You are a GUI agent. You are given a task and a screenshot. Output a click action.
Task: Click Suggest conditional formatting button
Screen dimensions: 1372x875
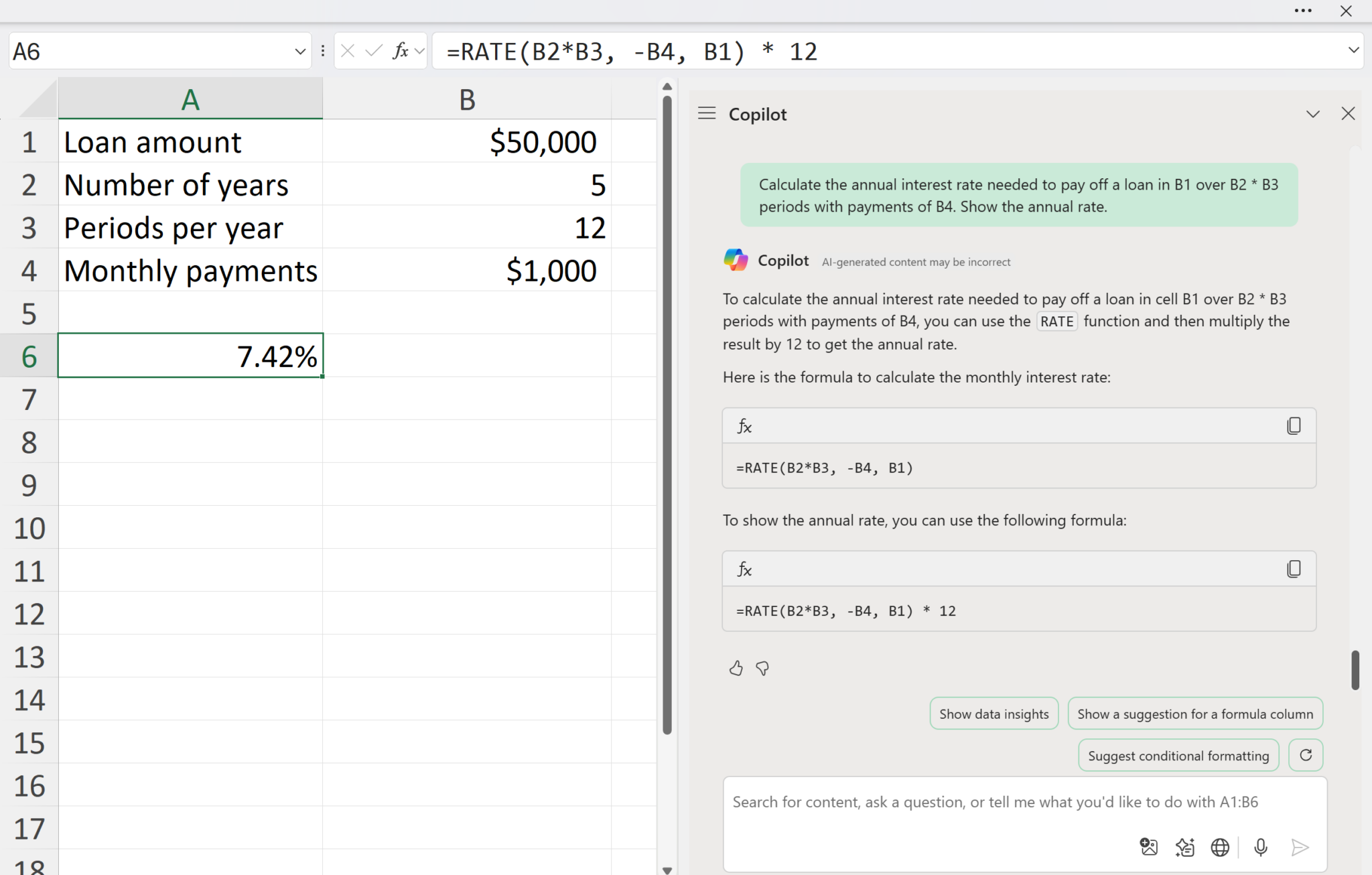coord(1178,756)
